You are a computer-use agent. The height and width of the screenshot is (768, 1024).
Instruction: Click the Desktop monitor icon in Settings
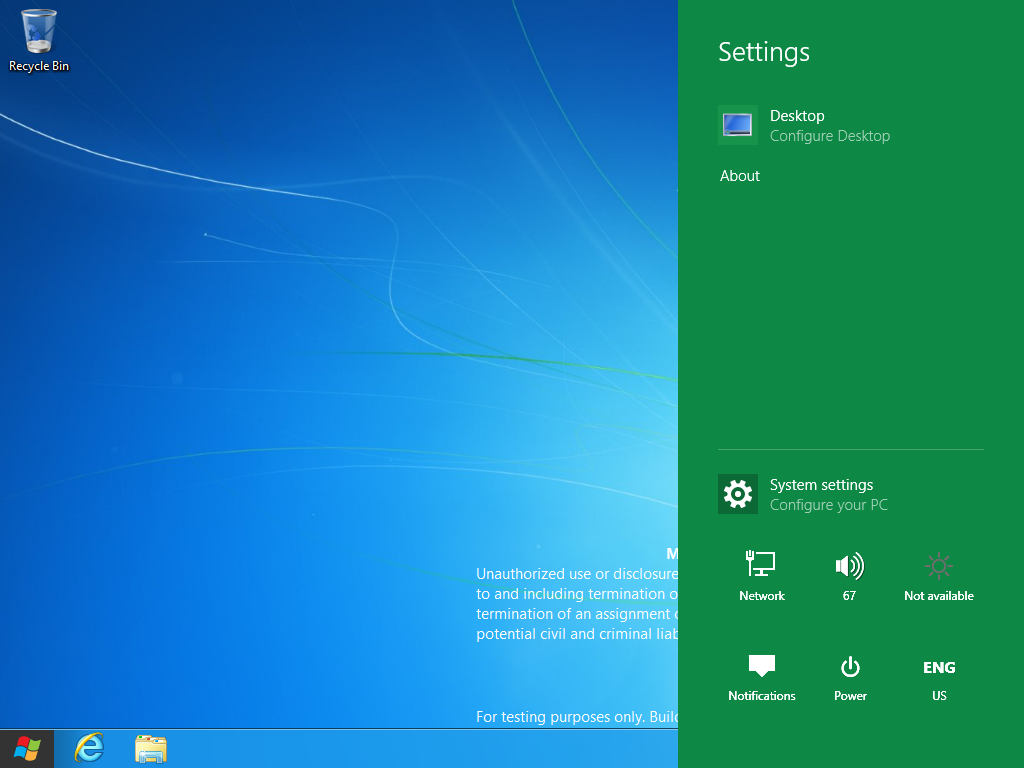[738, 125]
